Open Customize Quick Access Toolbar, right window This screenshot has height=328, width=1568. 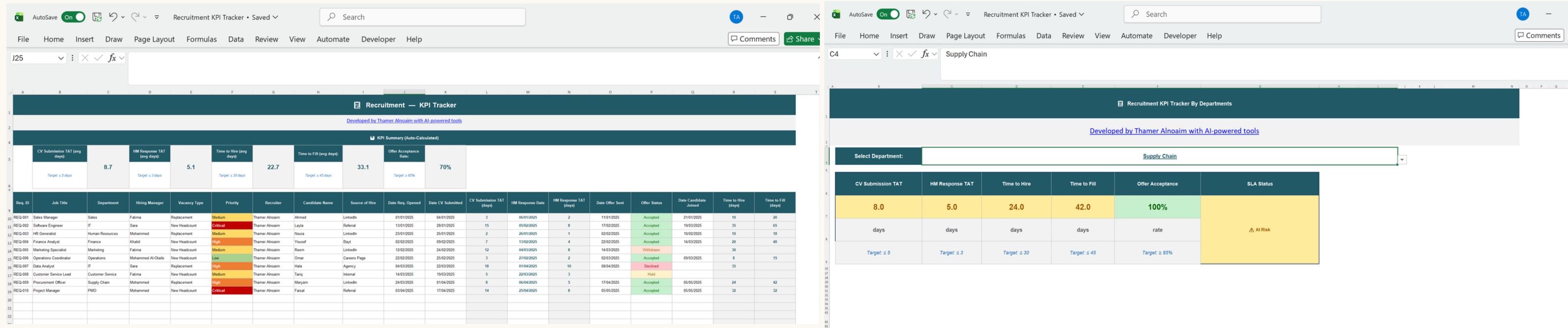968,14
